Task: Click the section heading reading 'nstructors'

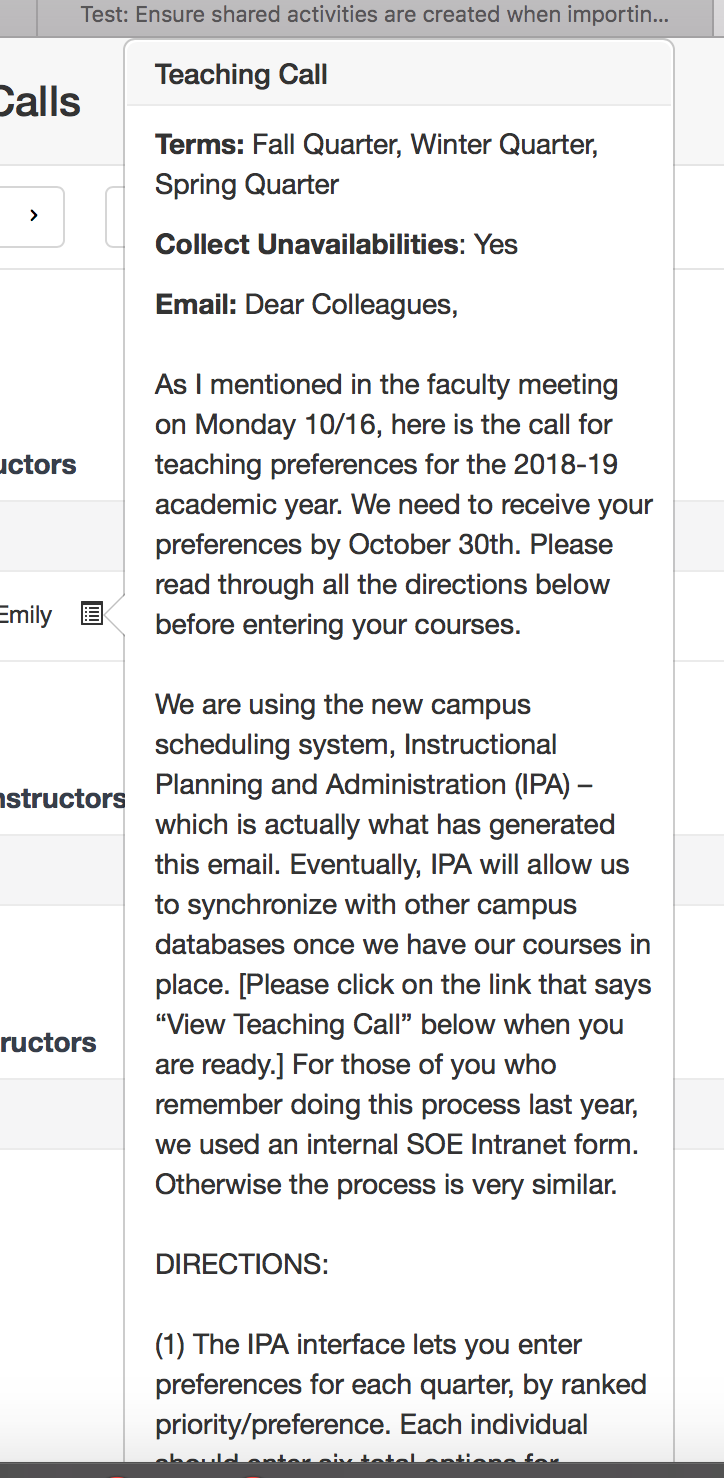Action: [x=62, y=799]
